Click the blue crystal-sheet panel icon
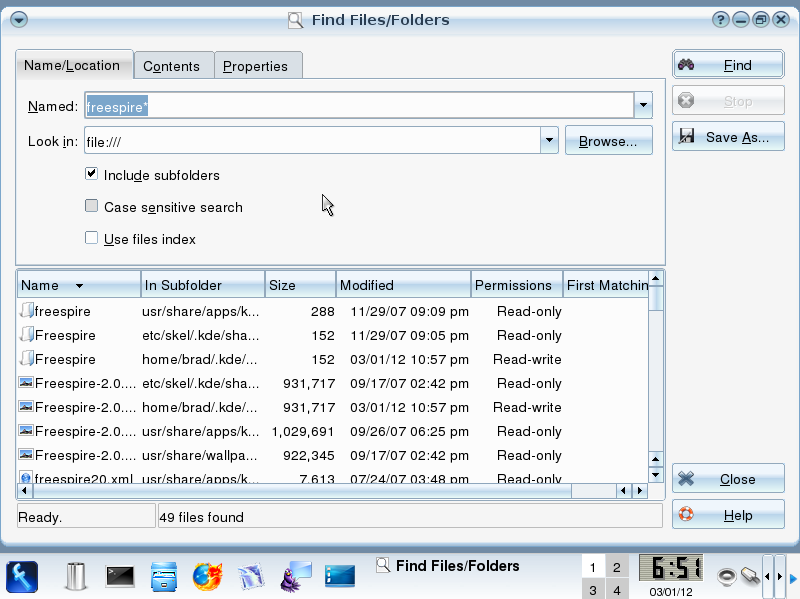 tap(252, 577)
